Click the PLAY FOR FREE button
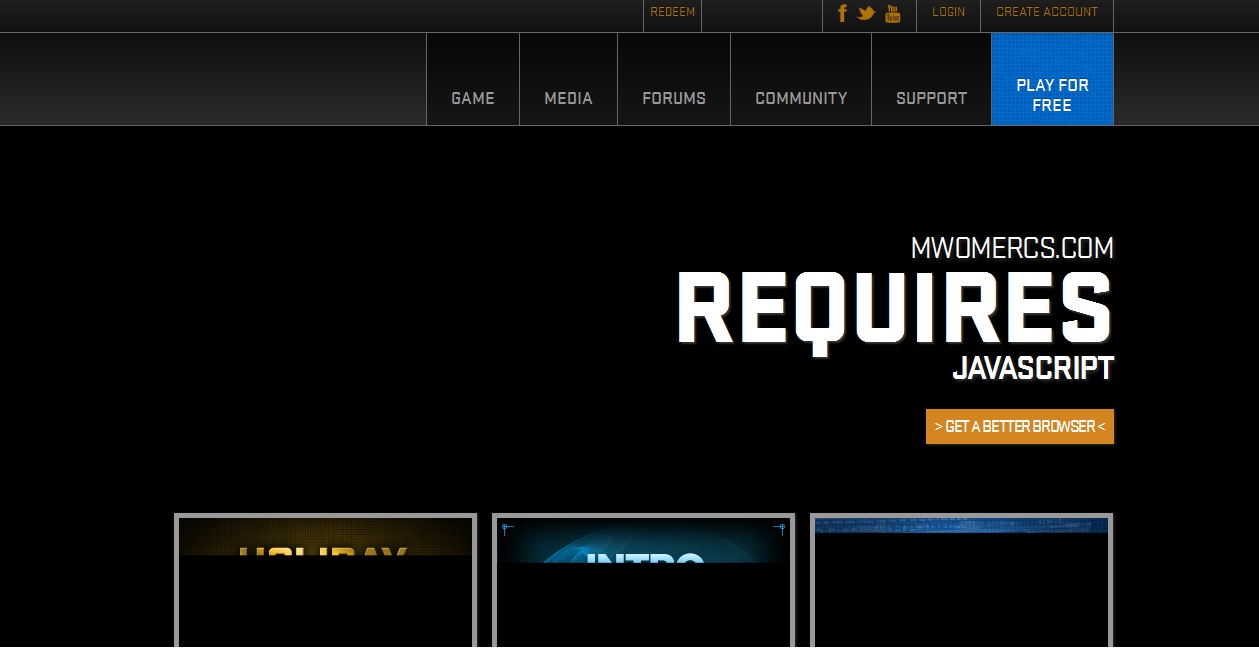This screenshot has height=648, width=1259. (x=1052, y=79)
